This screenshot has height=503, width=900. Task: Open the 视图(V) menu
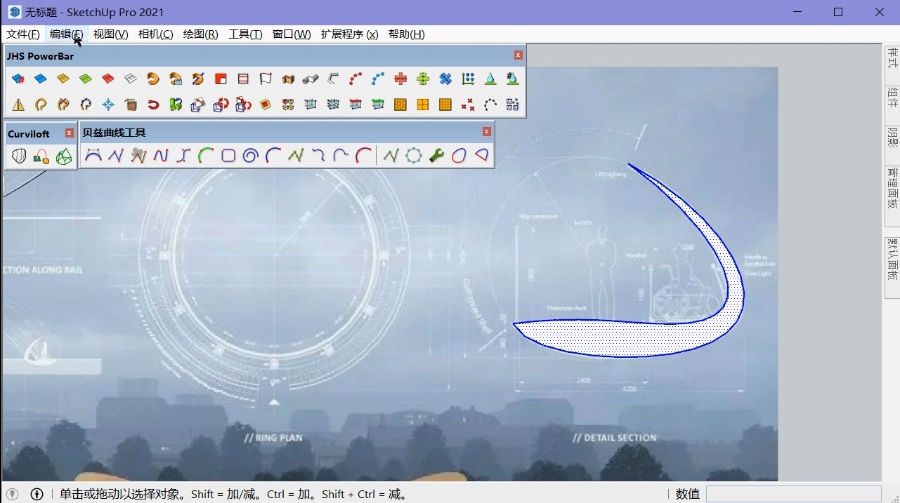coord(110,34)
